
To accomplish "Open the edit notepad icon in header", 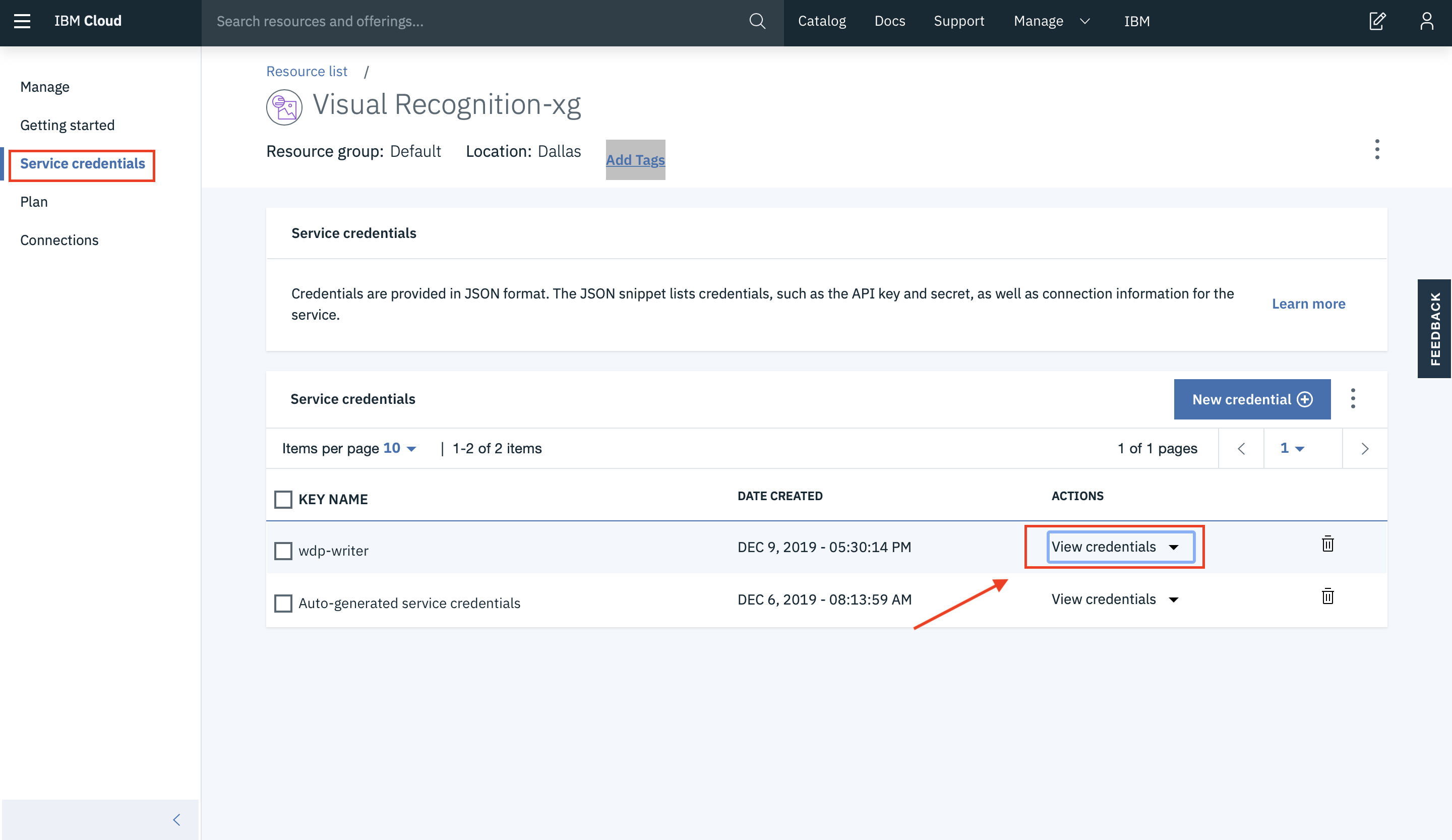I will pyautogui.click(x=1377, y=21).
